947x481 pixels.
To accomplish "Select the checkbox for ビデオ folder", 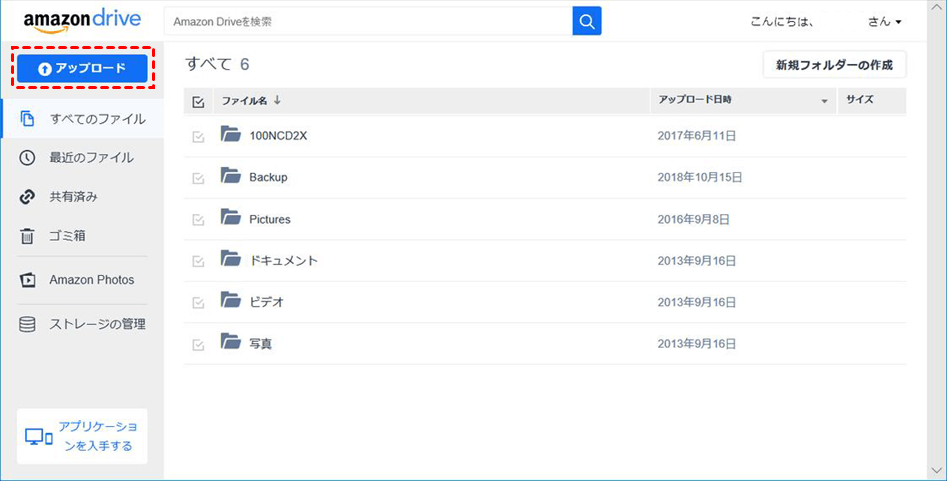I will click(x=198, y=303).
